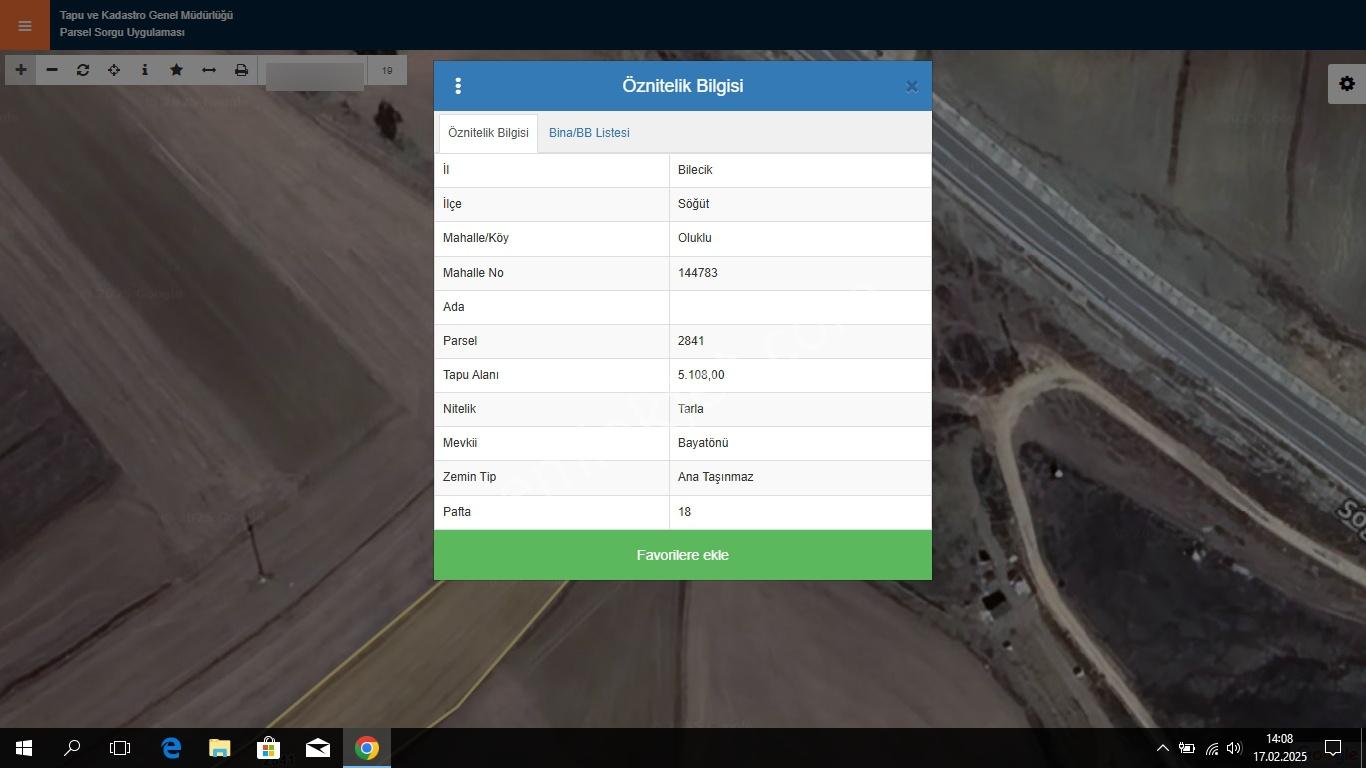This screenshot has width=1366, height=768.
Task: Select the Öznitelik Bilgisi tab
Action: pyautogui.click(x=488, y=133)
